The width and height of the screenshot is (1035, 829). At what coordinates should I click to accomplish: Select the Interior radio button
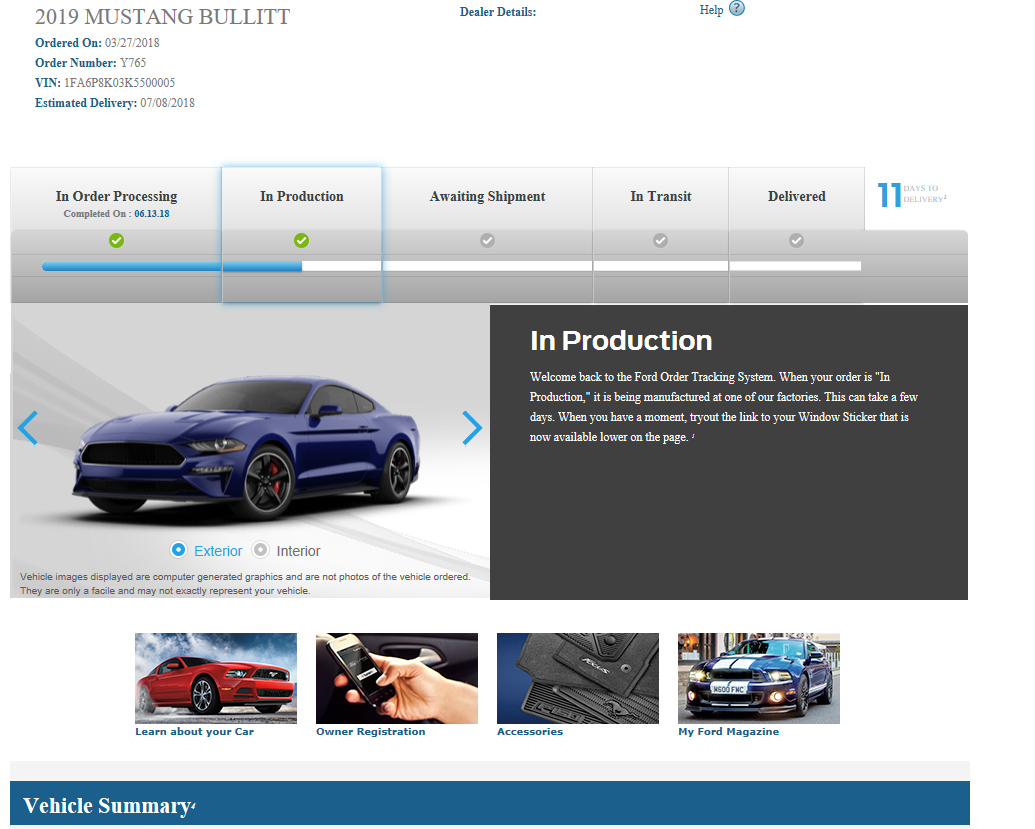pos(261,550)
